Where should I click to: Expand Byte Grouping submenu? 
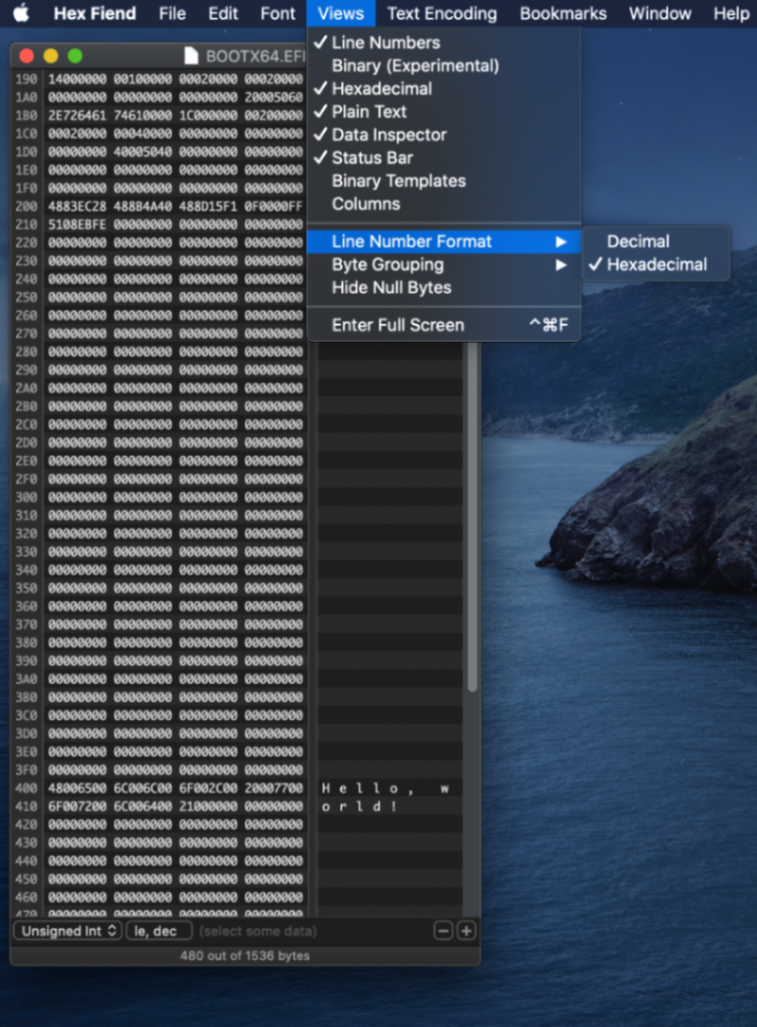(443, 265)
